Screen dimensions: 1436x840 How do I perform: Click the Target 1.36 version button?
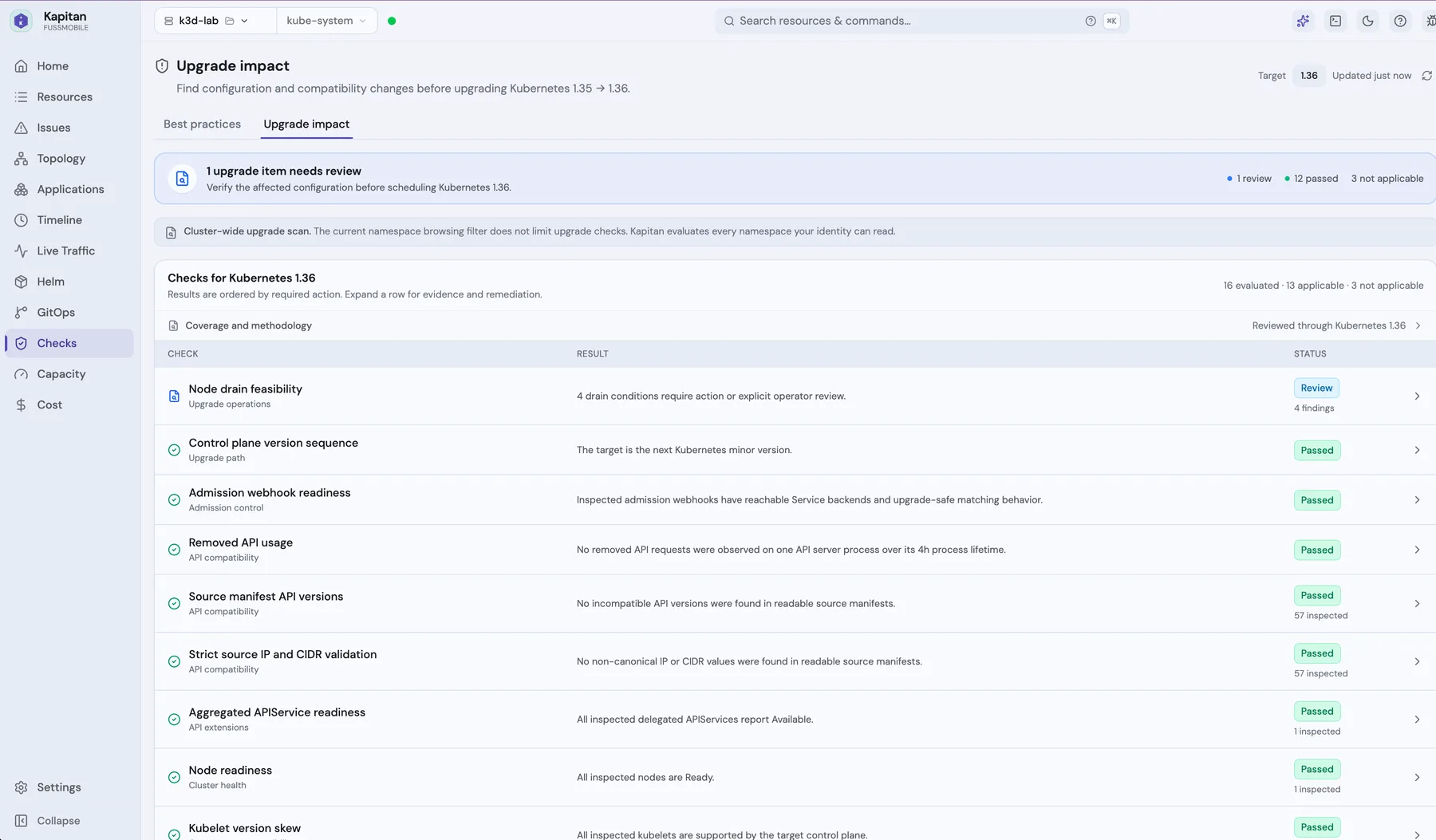click(1308, 76)
